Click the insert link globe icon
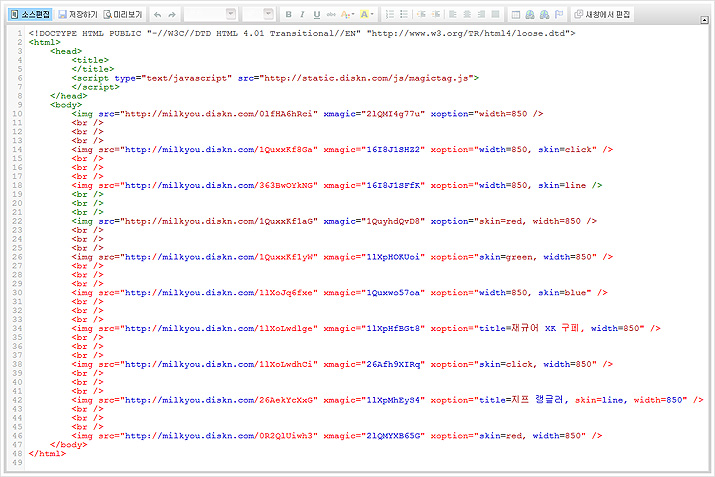This screenshot has height=477, width=715. coord(530,15)
